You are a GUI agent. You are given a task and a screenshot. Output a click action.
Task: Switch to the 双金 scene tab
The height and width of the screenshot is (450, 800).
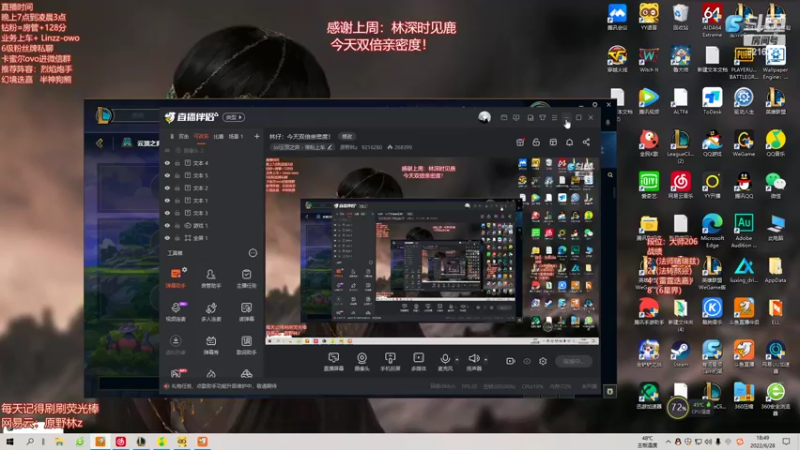click(x=184, y=137)
